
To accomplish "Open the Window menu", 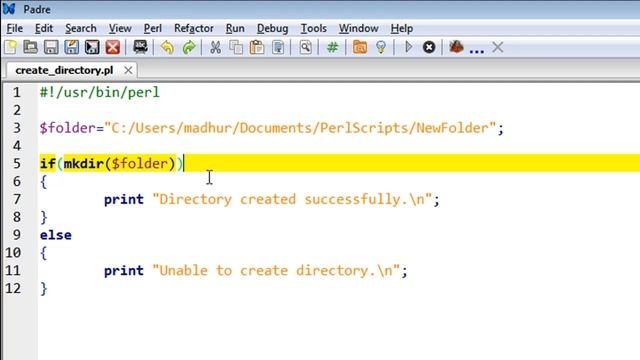I will [x=358, y=28].
